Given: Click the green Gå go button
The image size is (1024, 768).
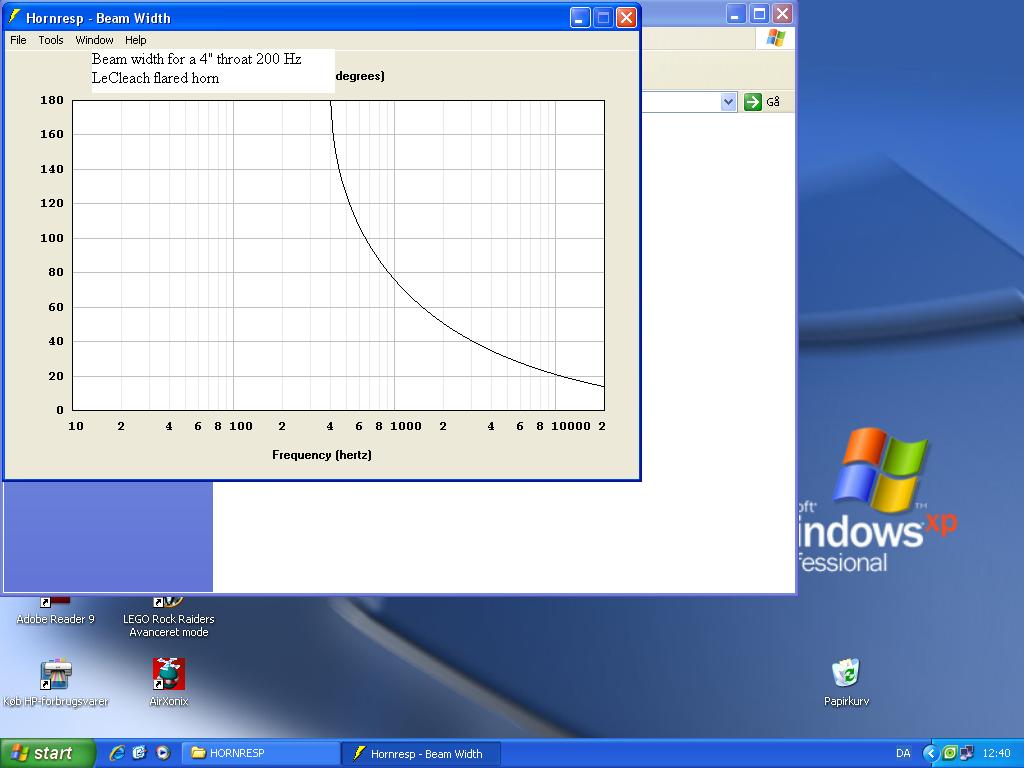Looking at the screenshot, I should pos(761,102).
